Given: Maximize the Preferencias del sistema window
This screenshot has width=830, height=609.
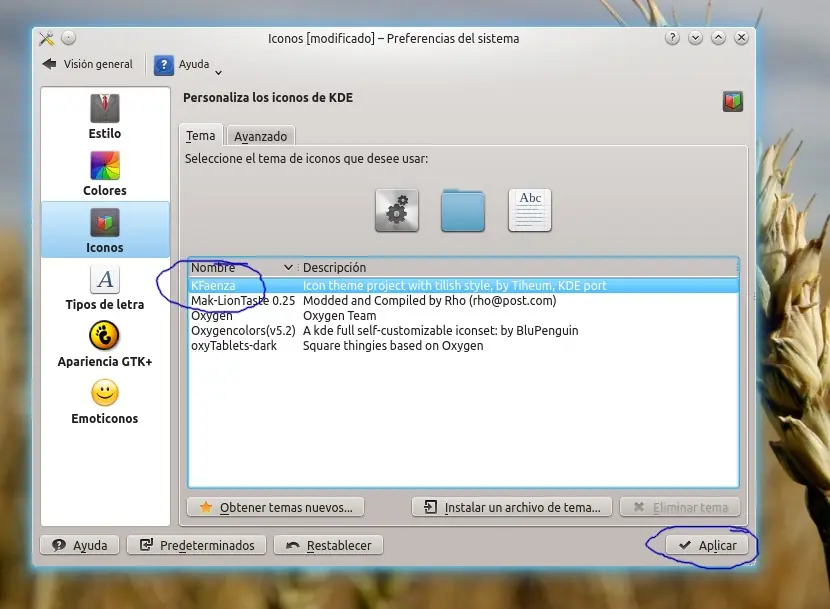Looking at the screenshot, I should click(718, 38).
